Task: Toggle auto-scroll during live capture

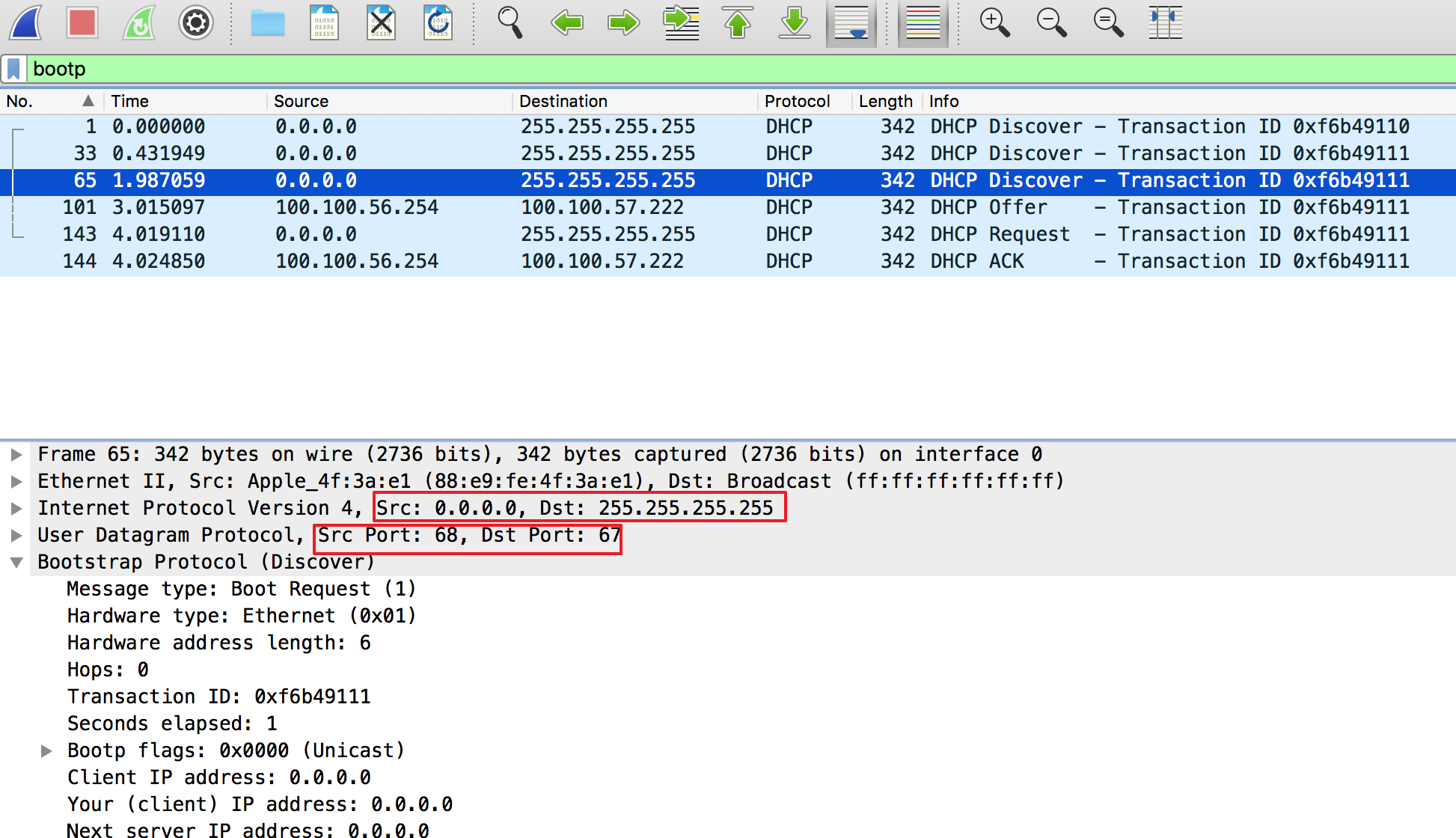Action: (x=851, y=22)
